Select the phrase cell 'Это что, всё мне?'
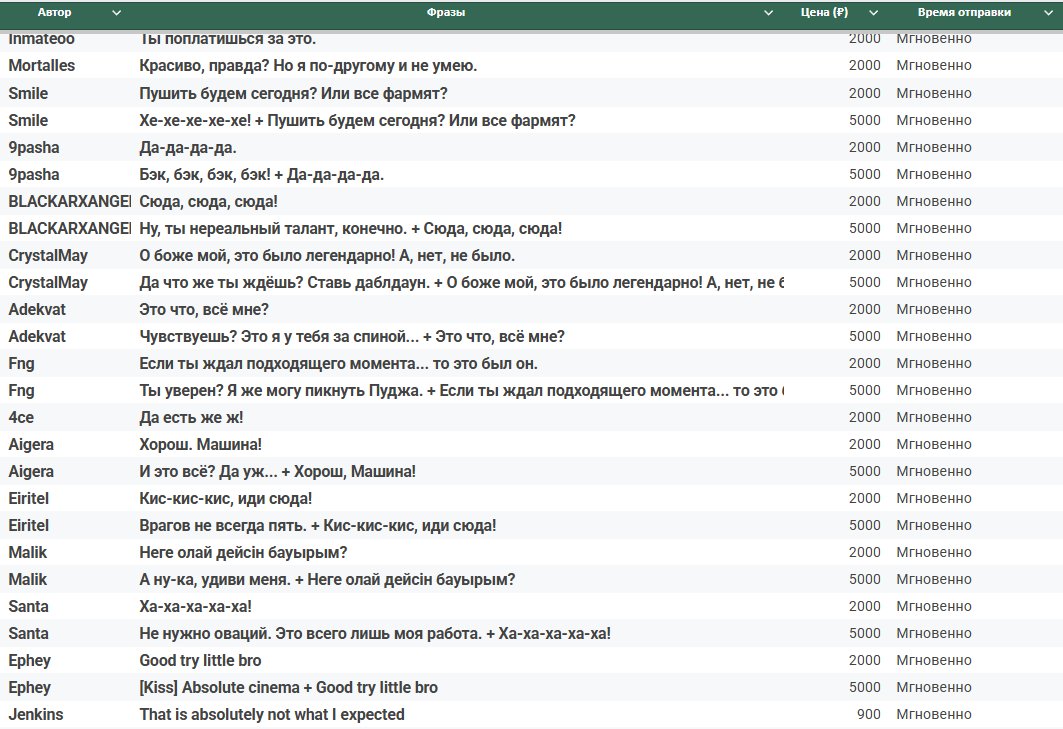The height and width of the screenshot is (729, 1063). coord(204,309)
